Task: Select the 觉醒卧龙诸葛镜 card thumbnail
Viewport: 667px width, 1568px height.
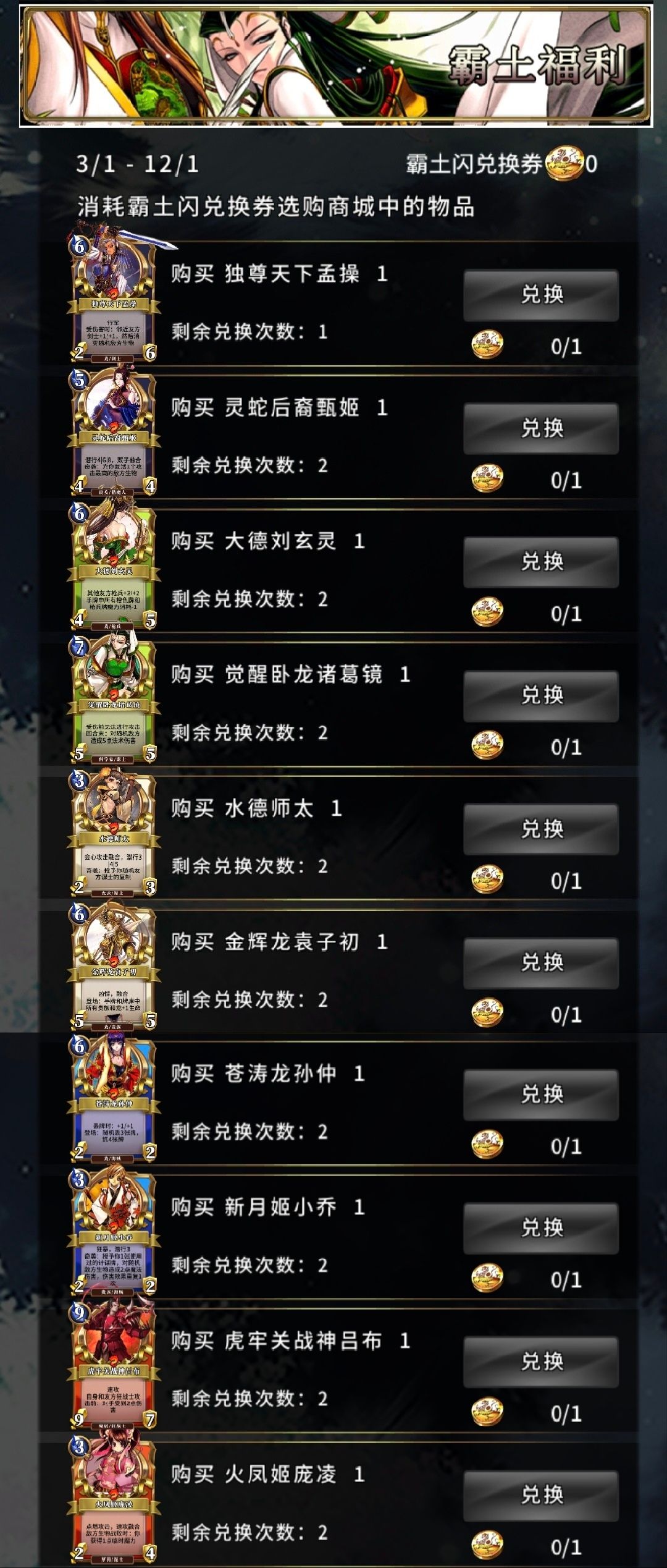Action: pyautogui.click(x=114, y=698)
